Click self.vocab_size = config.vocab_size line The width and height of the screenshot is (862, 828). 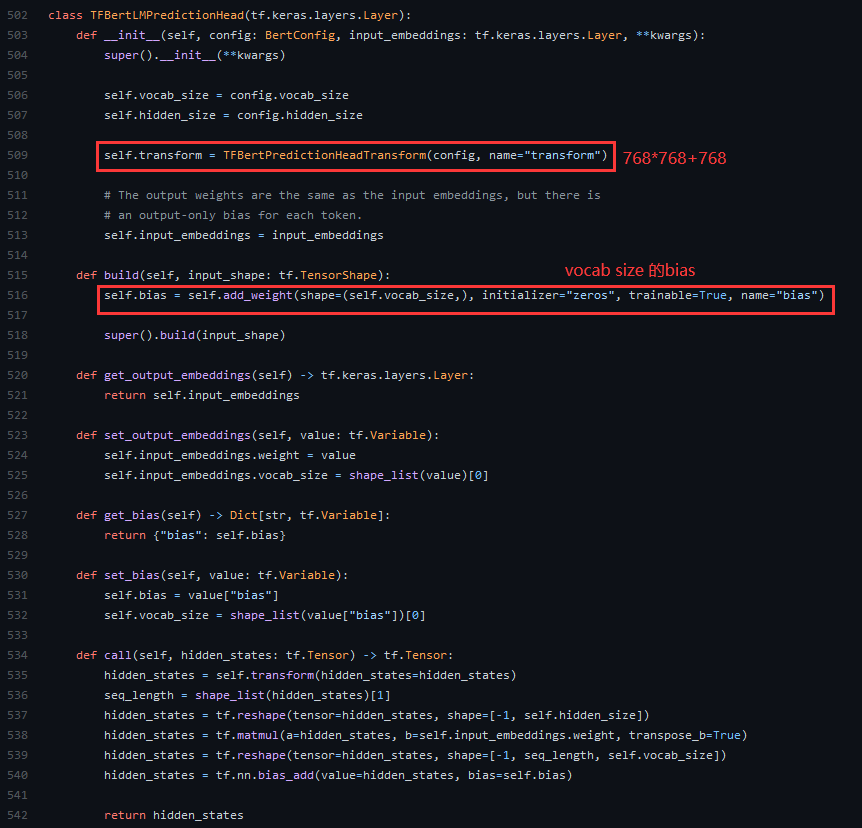[226, 95]
